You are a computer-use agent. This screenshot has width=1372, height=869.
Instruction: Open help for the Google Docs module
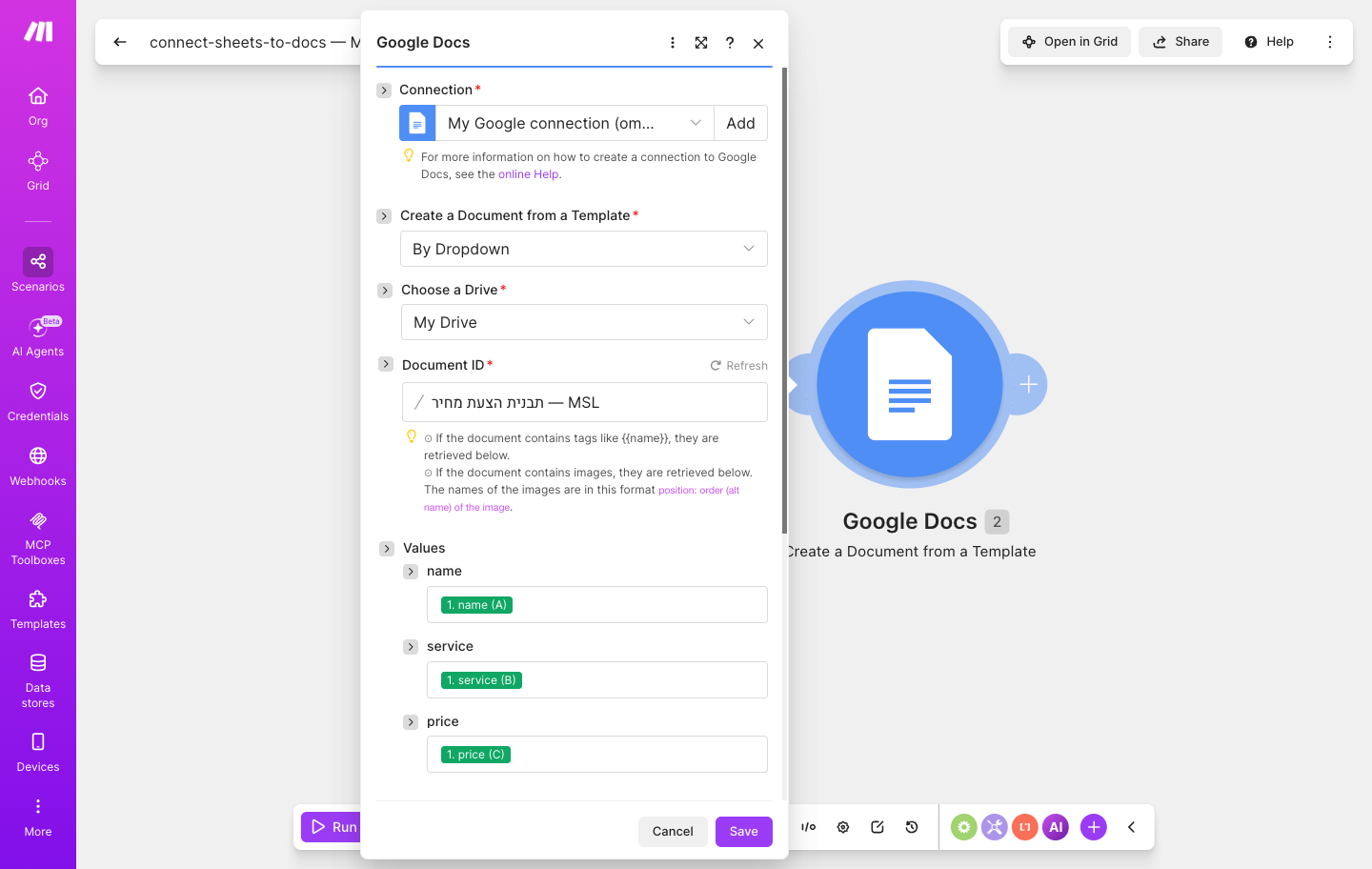(x=730, y=43)
